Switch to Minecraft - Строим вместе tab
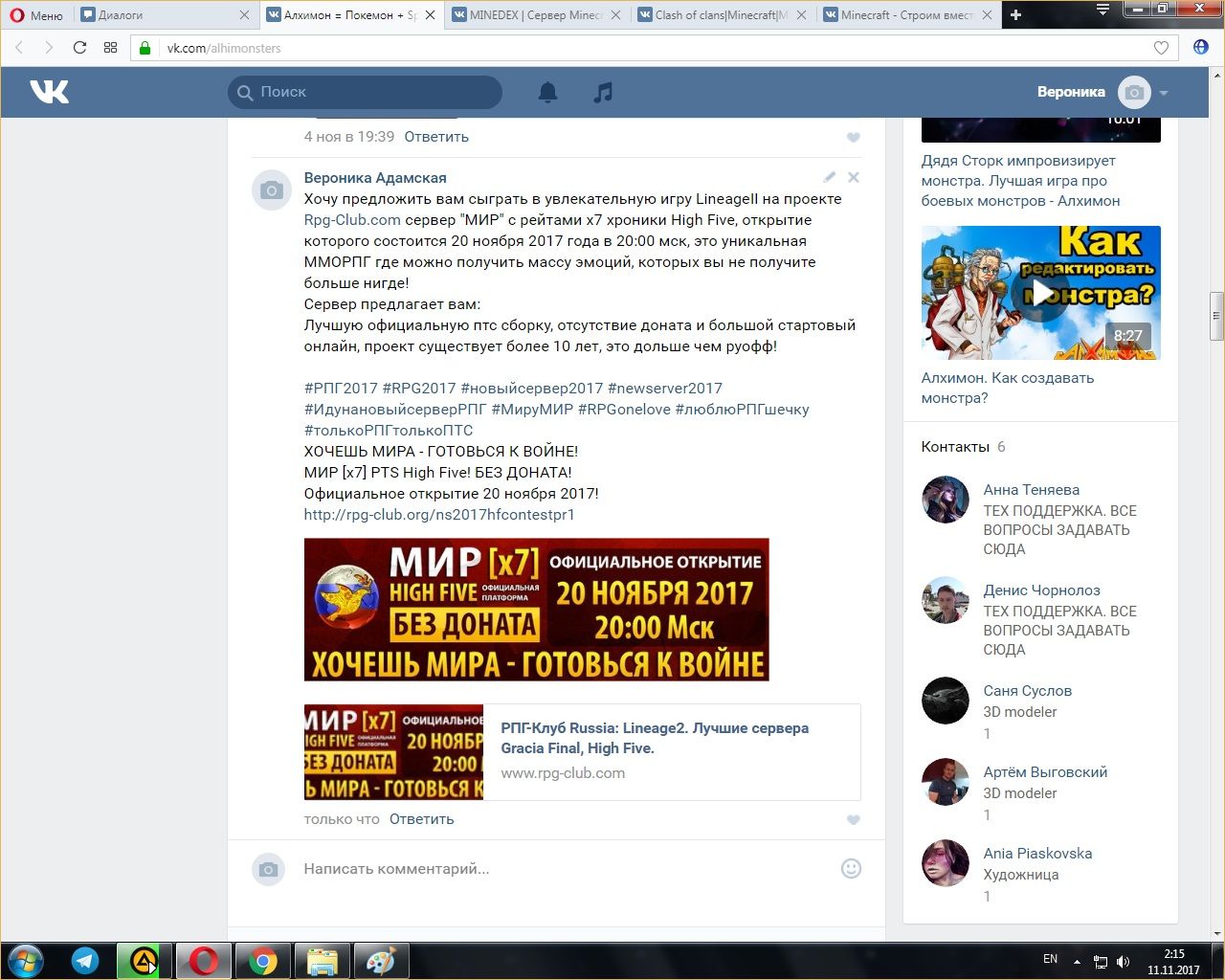Screen dimensions: 1225x980 pos(908,14)
